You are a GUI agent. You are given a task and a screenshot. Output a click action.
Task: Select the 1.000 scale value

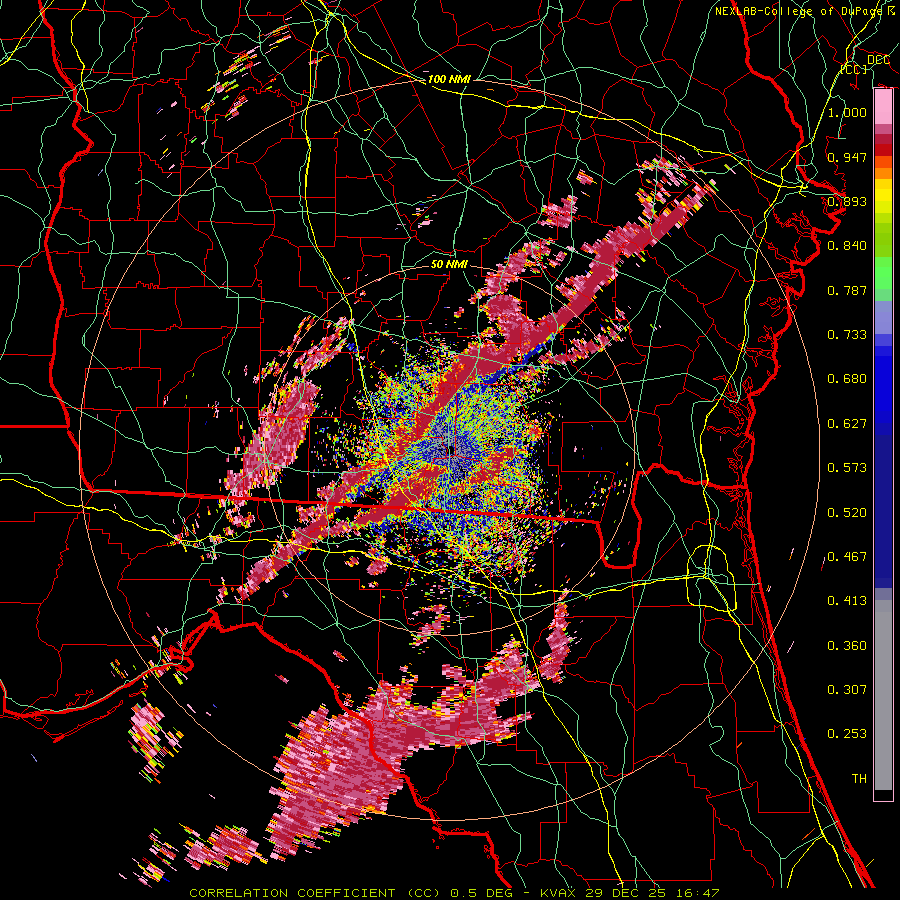coord(847,112)
